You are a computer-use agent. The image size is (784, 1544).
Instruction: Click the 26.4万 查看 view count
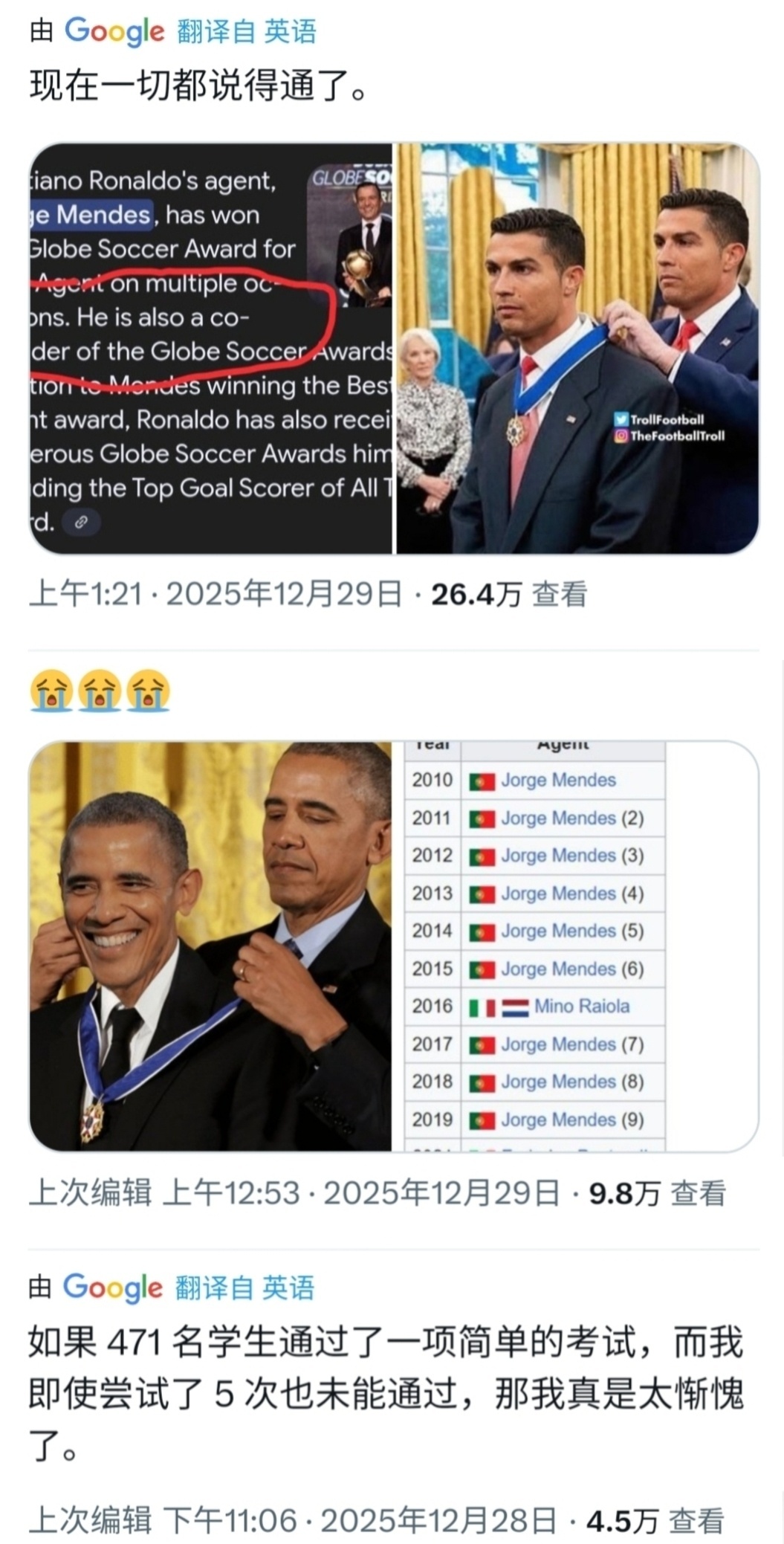pos(509,595)
